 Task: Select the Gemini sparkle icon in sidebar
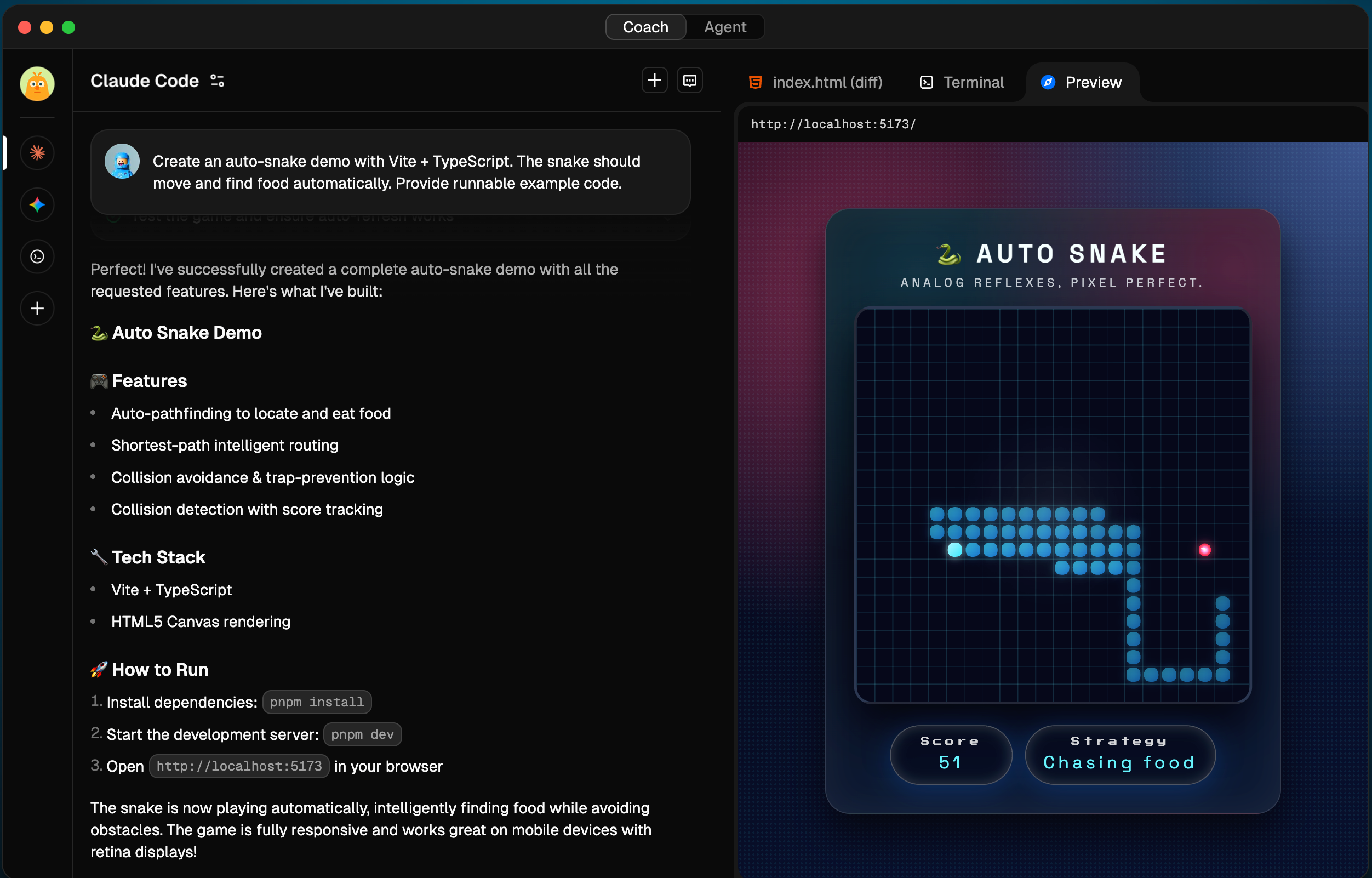[37, 204]
